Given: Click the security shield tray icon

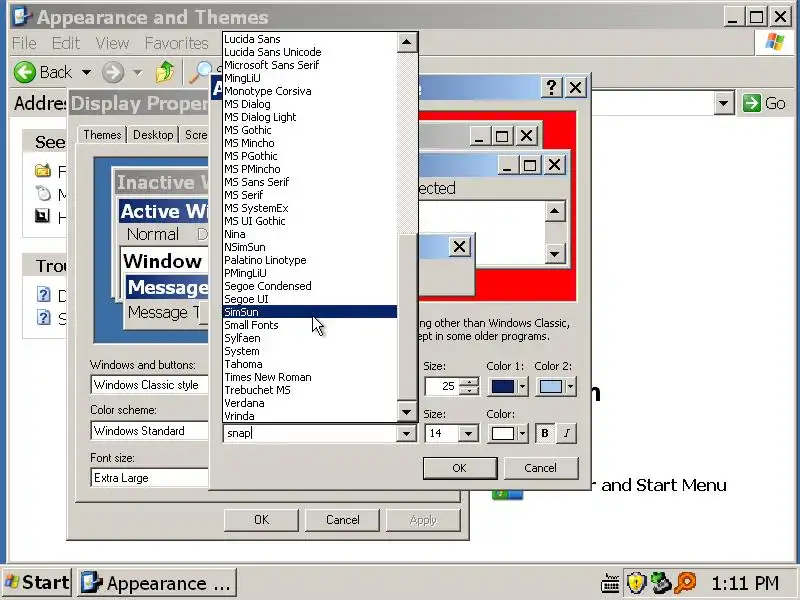Looking at the screenshot, I should (x=636, y=583).
